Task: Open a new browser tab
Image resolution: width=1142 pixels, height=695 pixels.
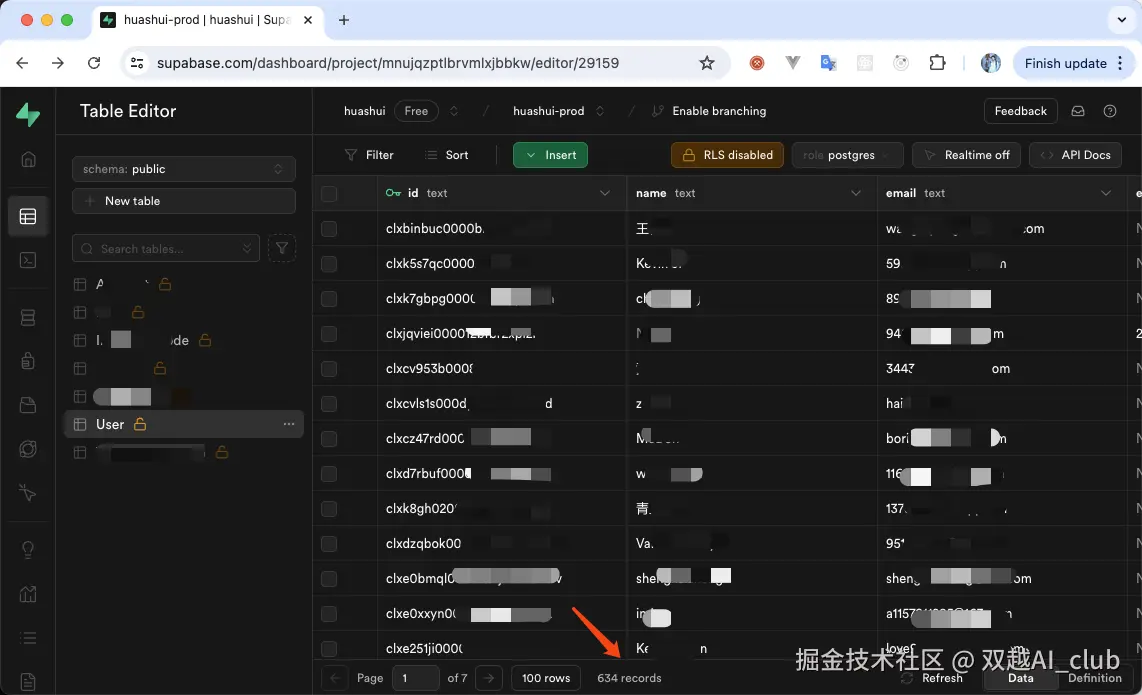Action: (344, 20)
